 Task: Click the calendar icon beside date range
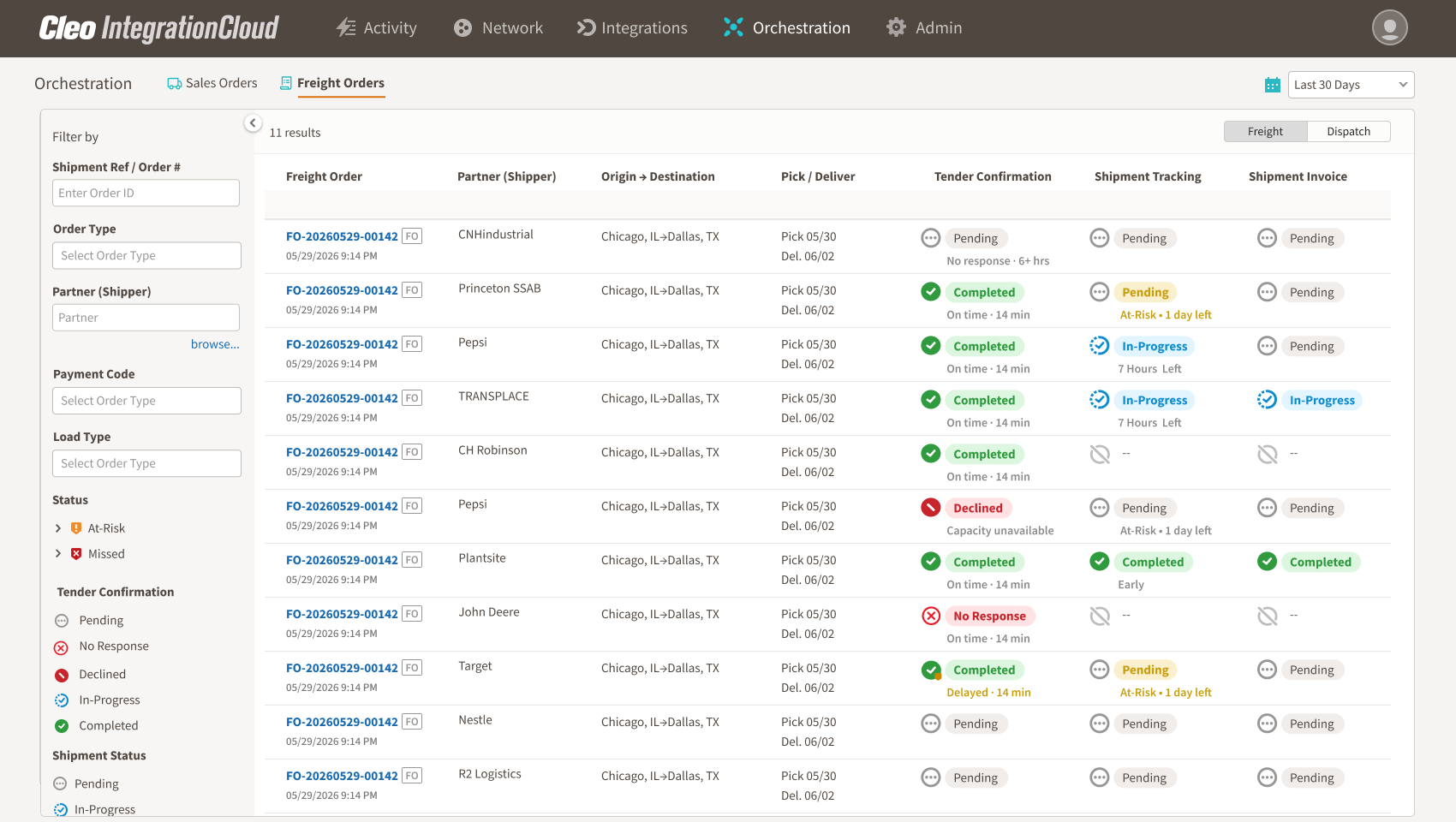pyautogui.click(x=1273, y=85)
